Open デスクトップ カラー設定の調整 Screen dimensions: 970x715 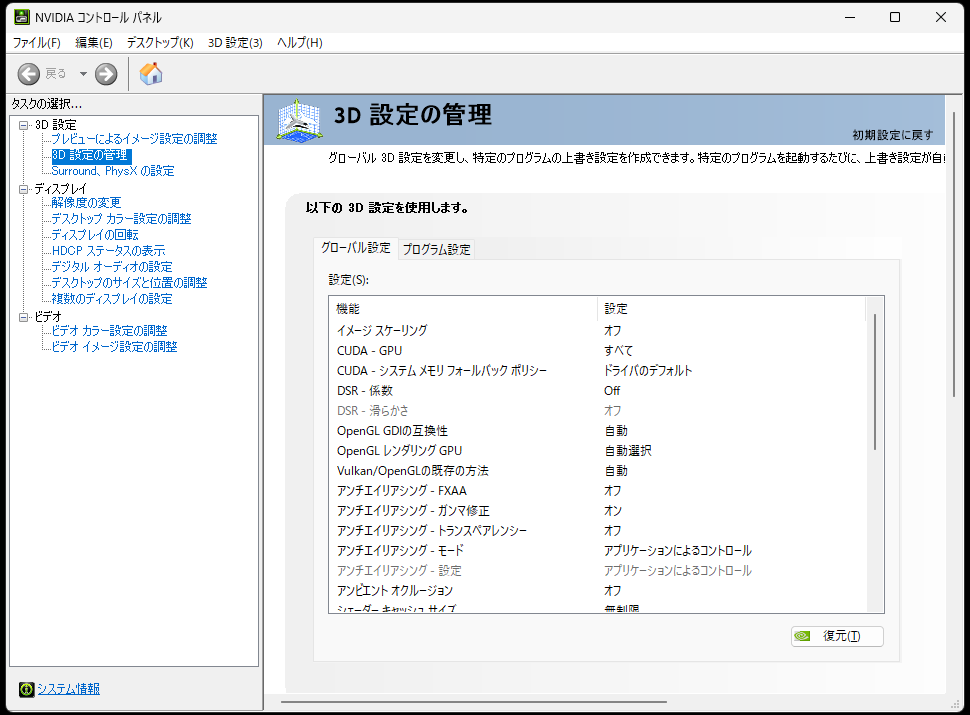click(x=121, y=219)
